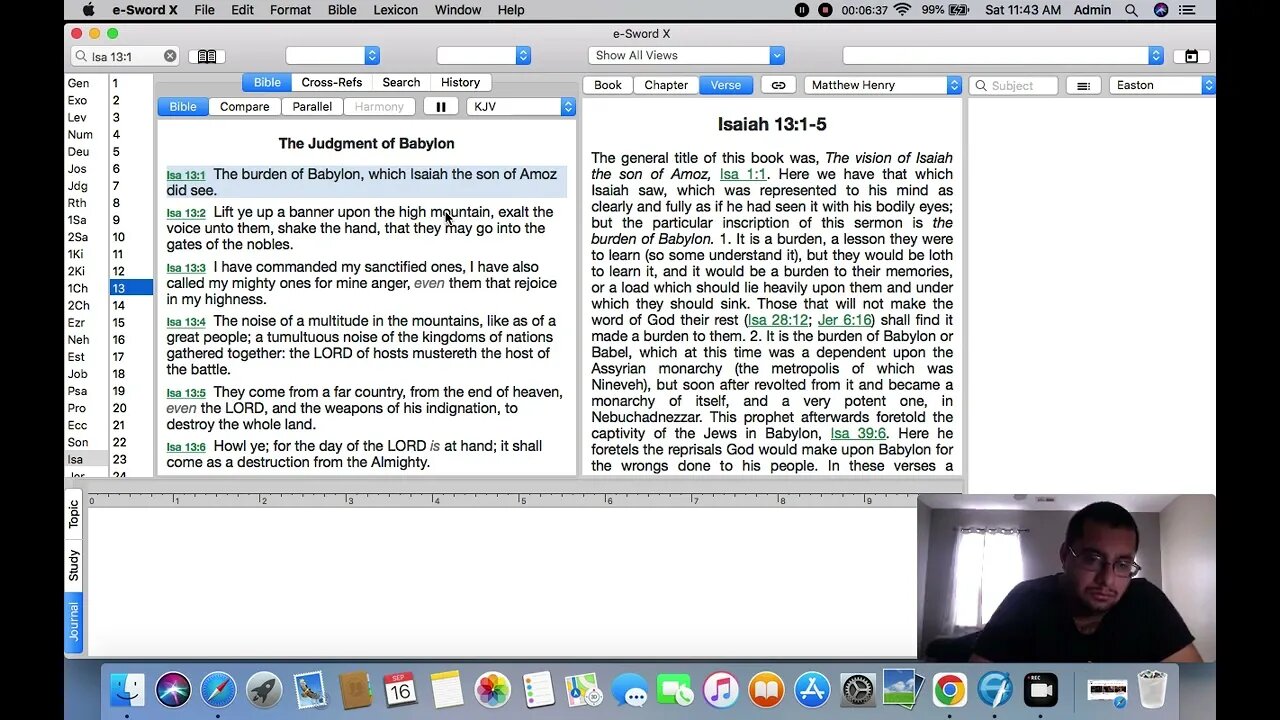Viewport: 1280px width, 720px height.
Task: Switch the Bible pane to Compare view
Action: click(x=245, y=107)
